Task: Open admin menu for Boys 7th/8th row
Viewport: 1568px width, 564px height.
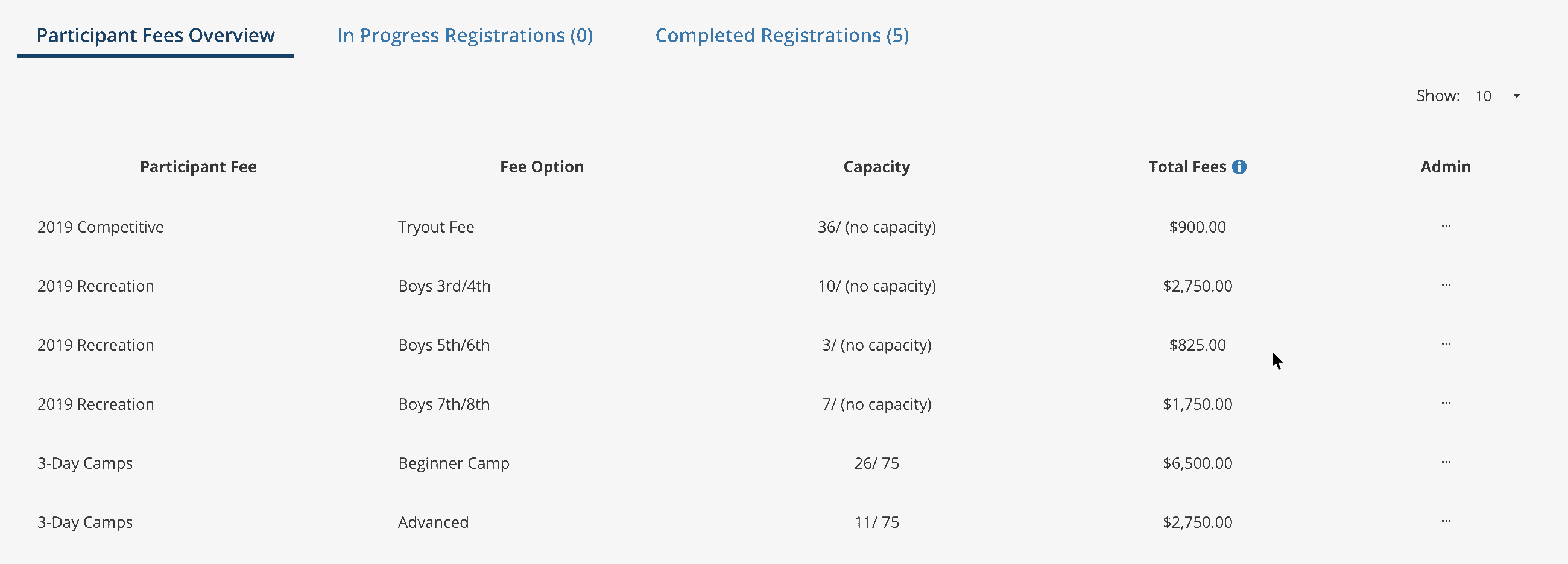Action: [1446, 403]
